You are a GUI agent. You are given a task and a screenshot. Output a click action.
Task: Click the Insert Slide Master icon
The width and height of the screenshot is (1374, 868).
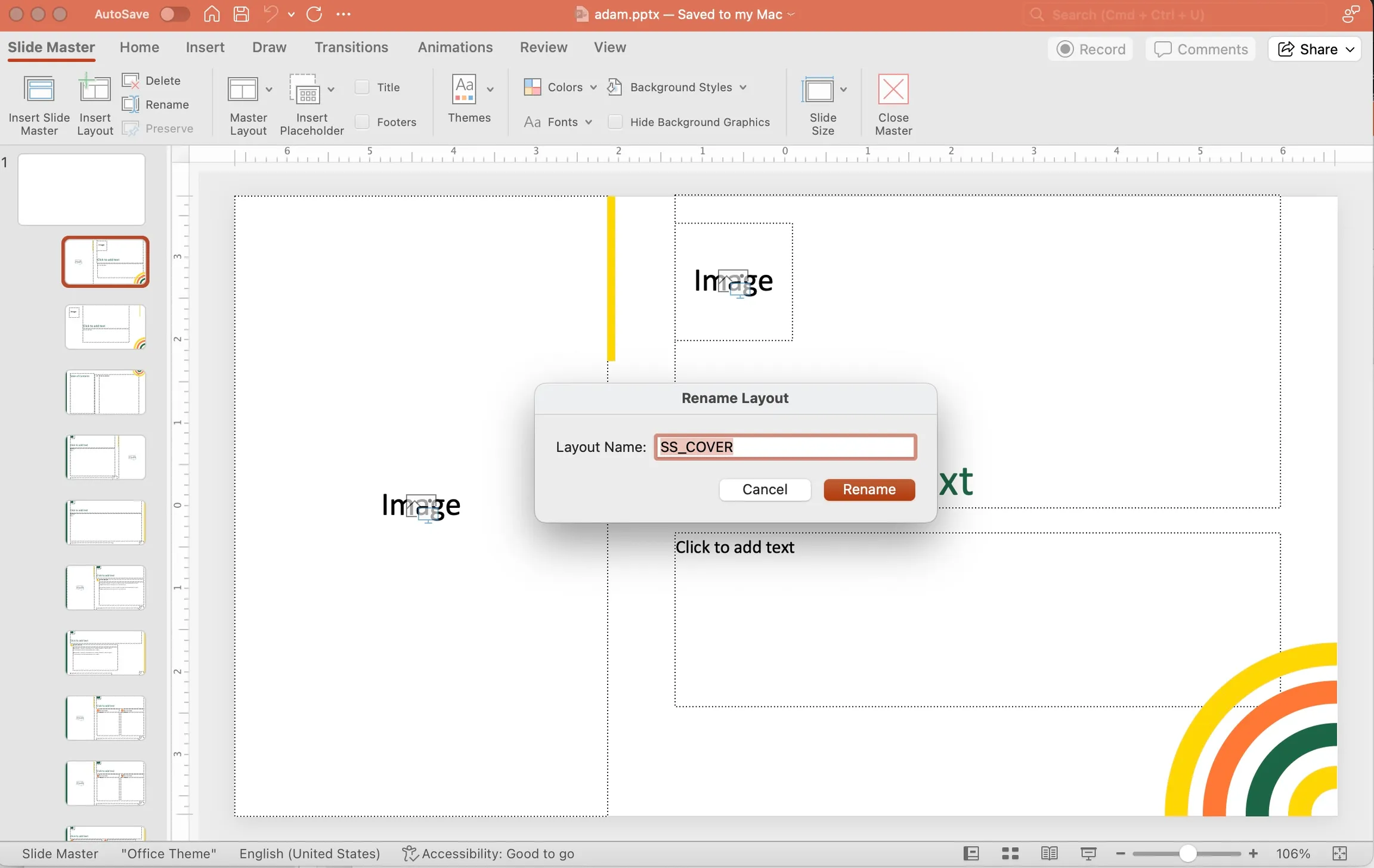point(39,90)
